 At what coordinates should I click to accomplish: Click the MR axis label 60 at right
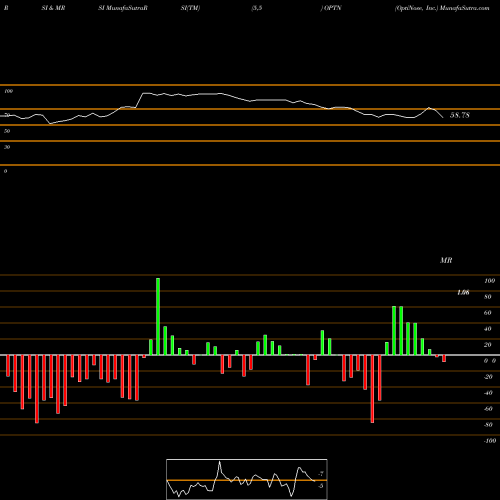coord(488,313)
